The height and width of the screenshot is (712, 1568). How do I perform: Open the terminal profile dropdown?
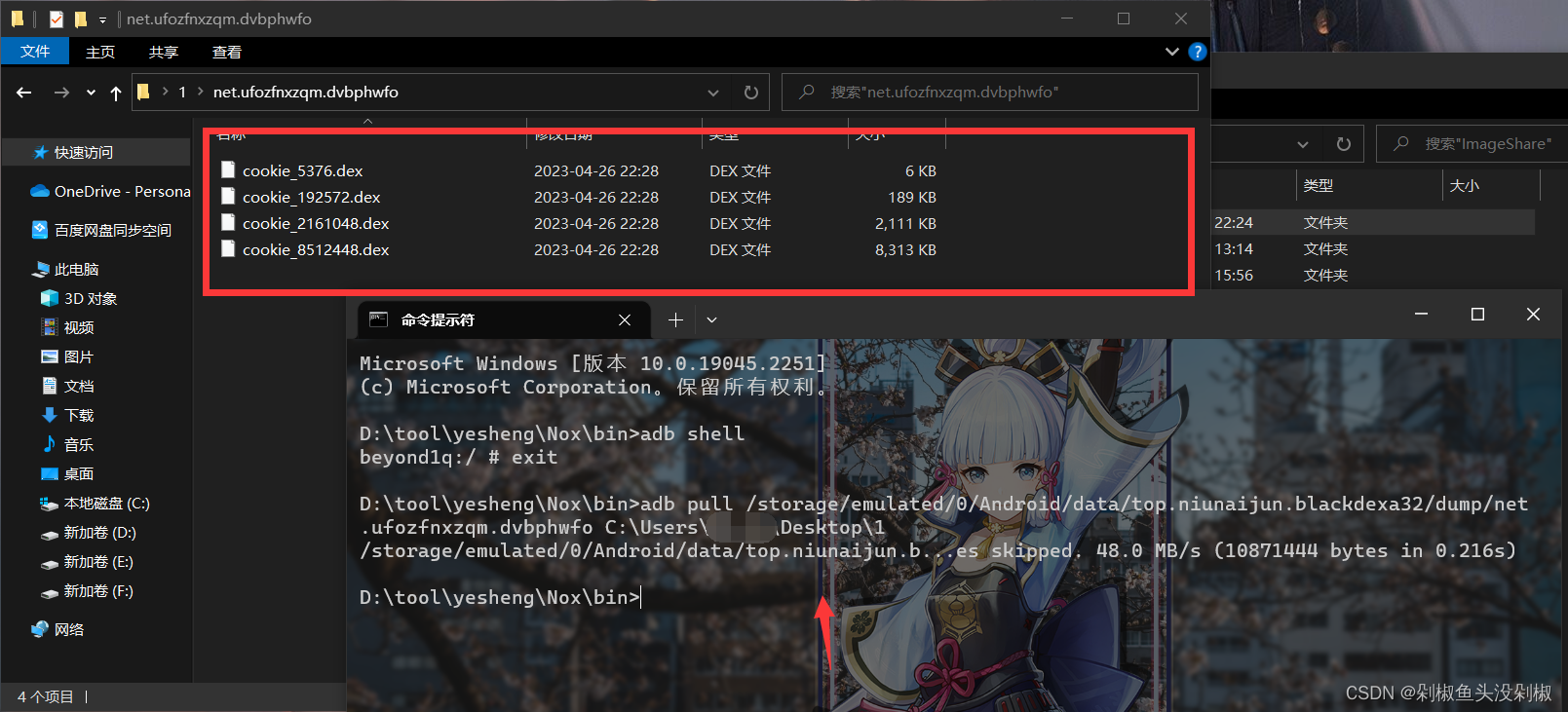point(711,319)
